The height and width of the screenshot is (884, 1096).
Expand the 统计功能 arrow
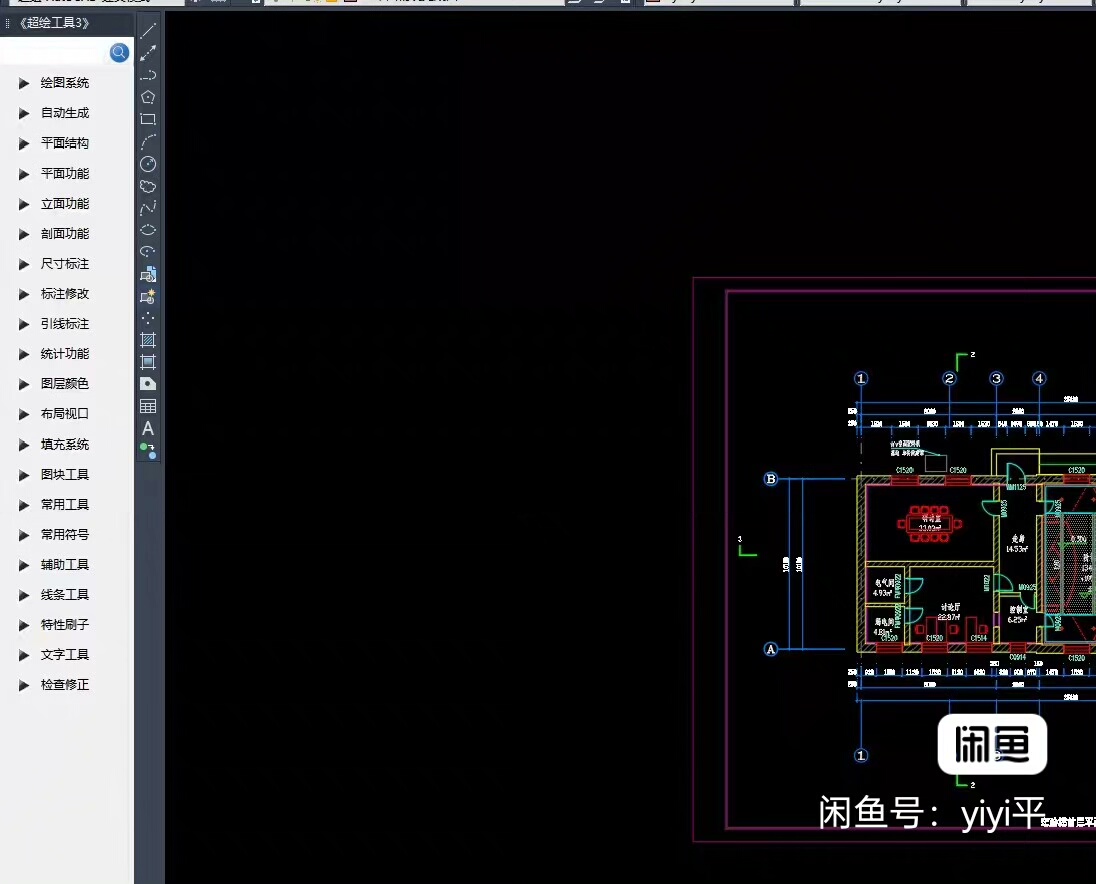[24, 354]
